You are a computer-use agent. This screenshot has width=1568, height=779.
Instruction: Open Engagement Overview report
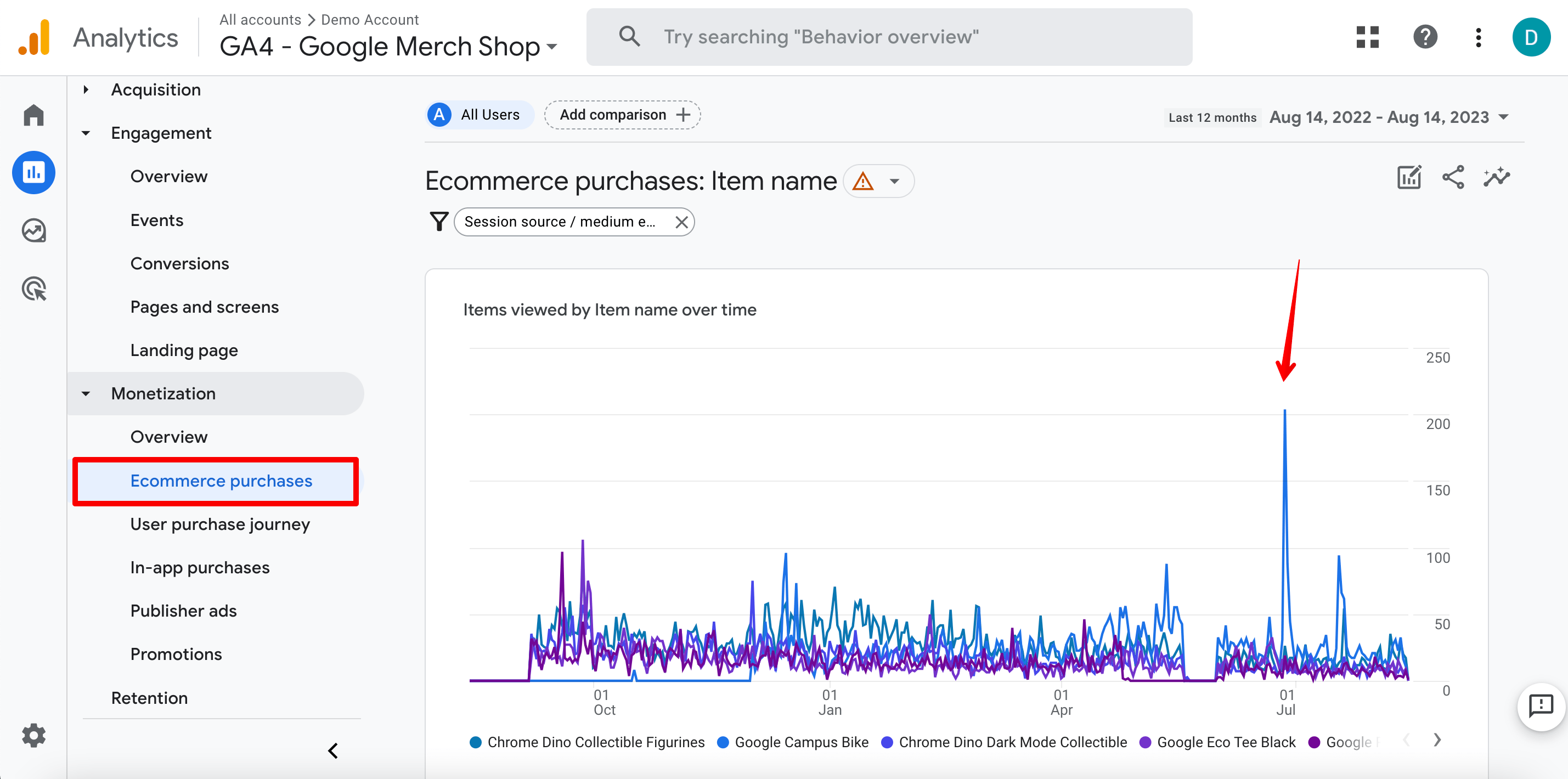[x=168, y=177]
